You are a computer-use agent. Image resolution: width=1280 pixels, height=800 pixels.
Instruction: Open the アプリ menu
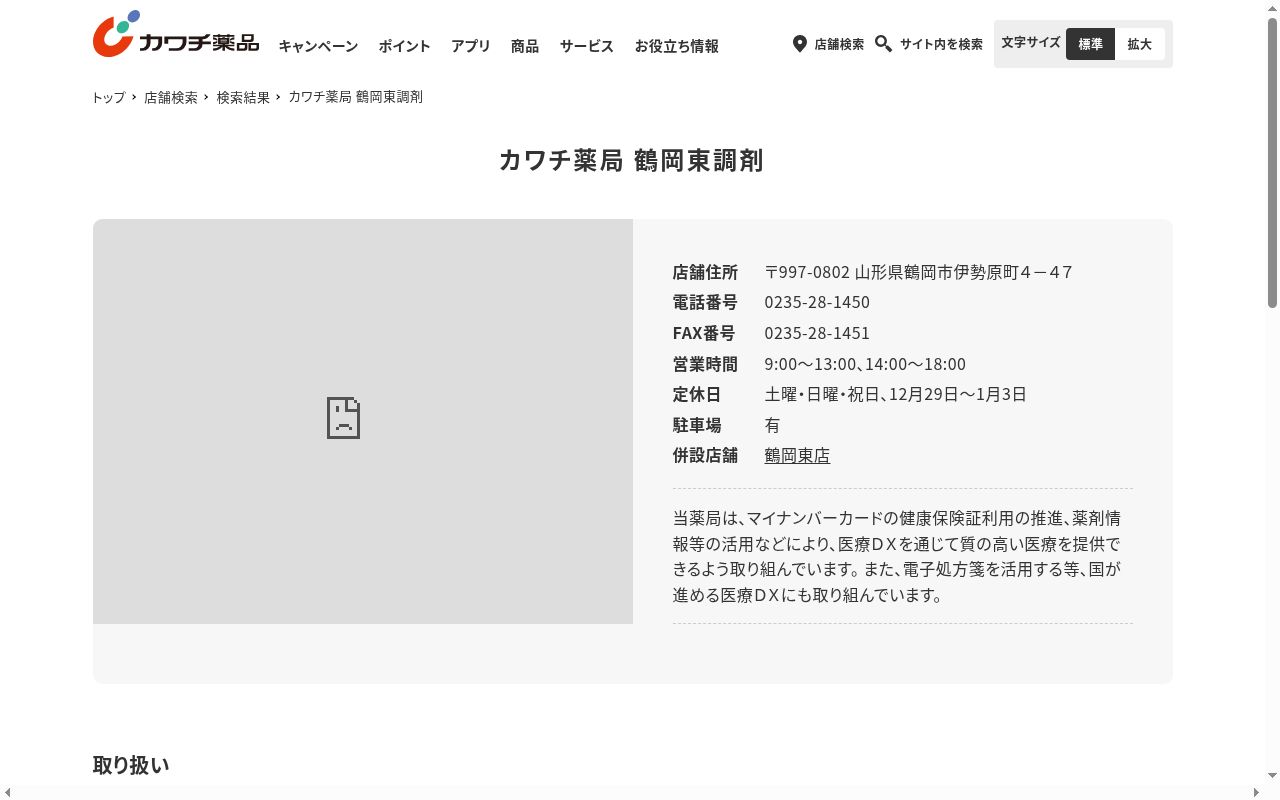point(471,46)
